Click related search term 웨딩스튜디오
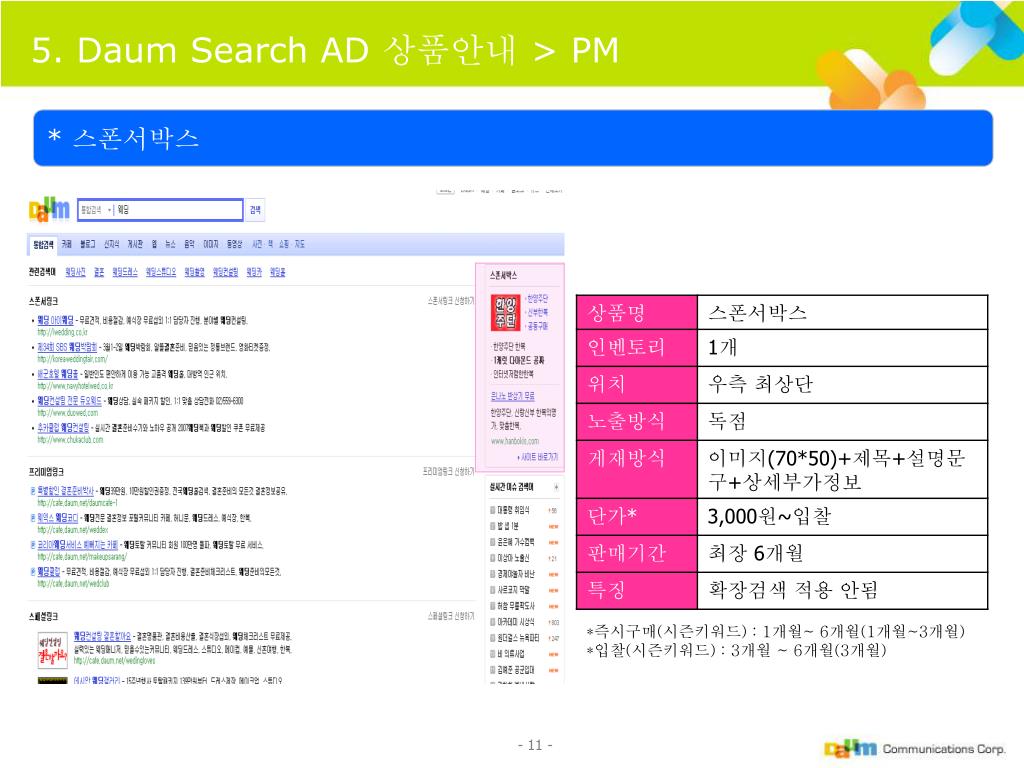1024x768 pixels. pyautogui.click(x=161, y=272)
